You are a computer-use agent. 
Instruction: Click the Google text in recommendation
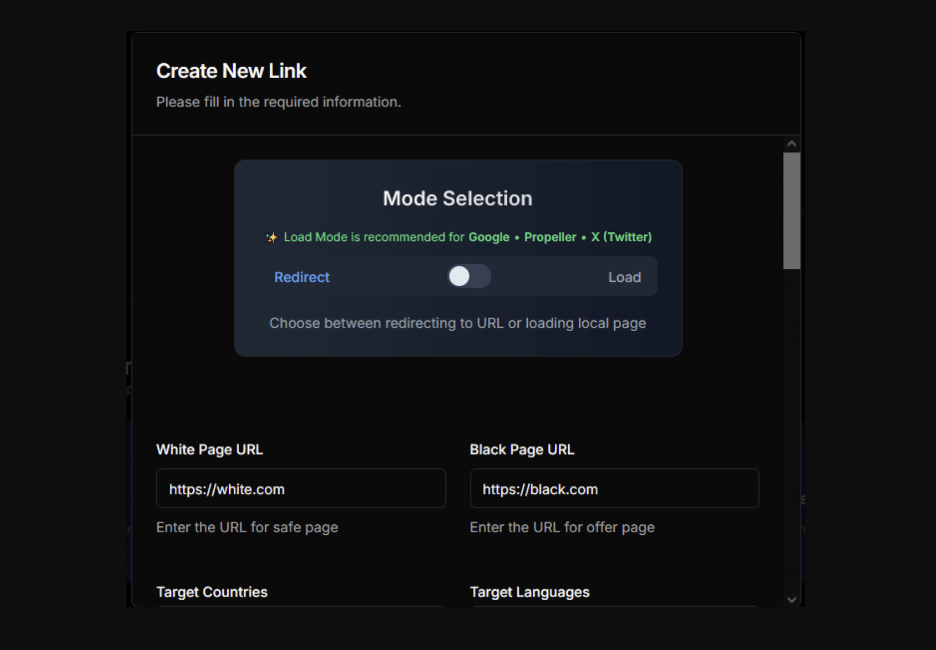coord(489,237)
